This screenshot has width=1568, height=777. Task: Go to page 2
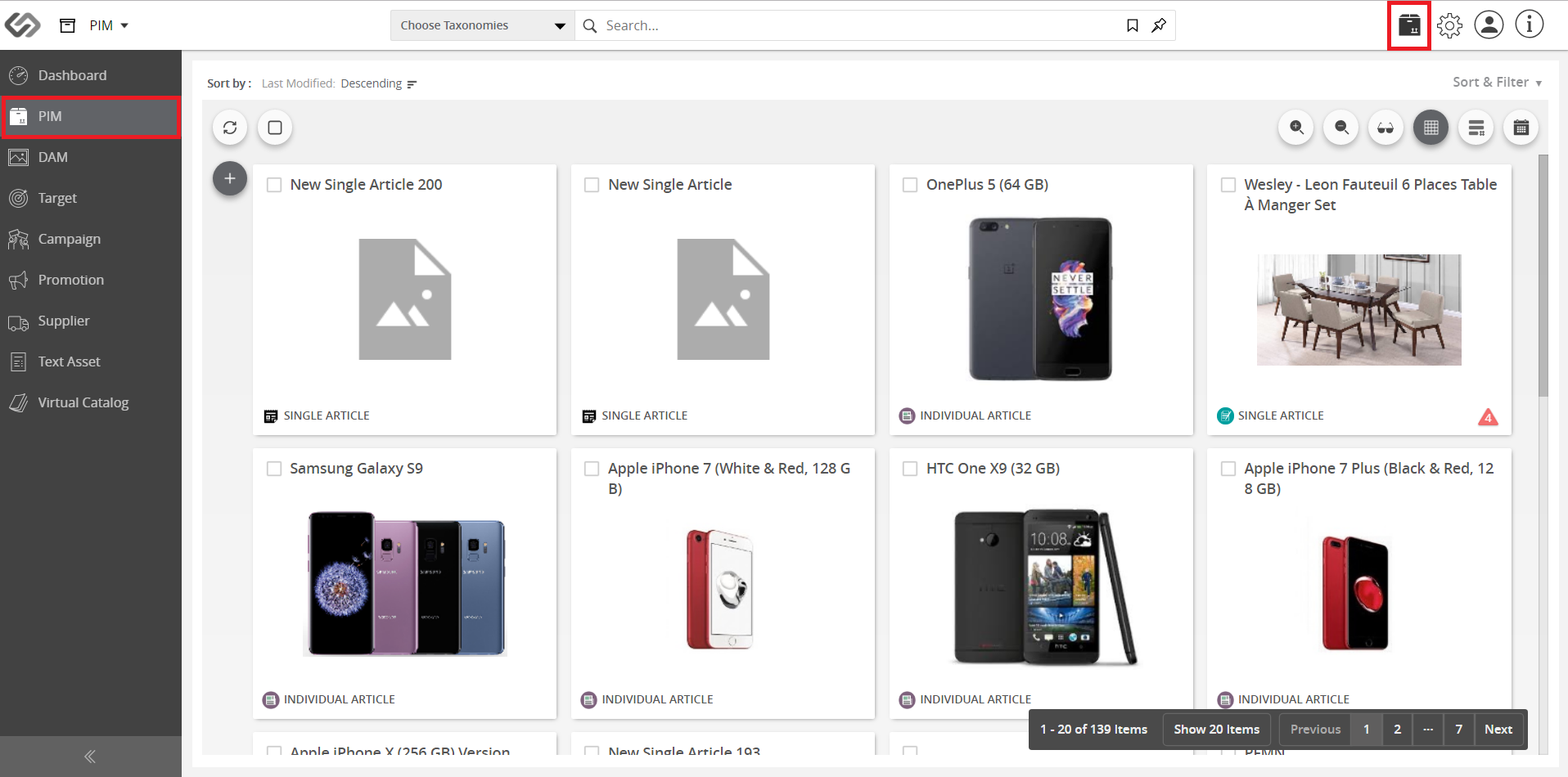click(x=1397, y=730)
